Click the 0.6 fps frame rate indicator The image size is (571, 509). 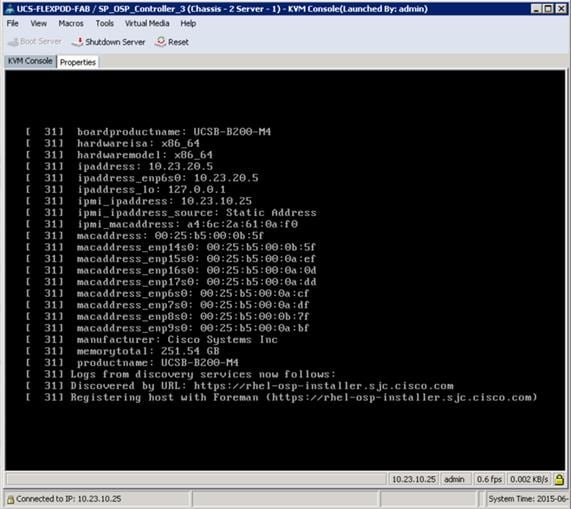[x=489, y=479]
